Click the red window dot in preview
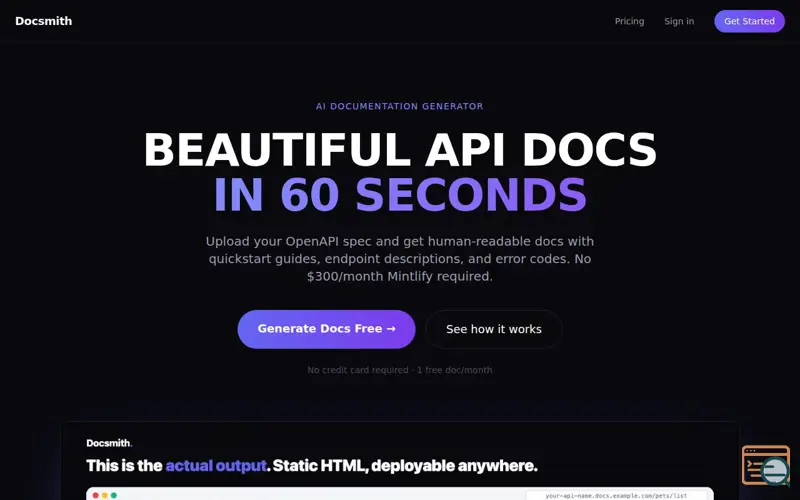Screen dimensions: 800x500 click(x=95, y=495)
